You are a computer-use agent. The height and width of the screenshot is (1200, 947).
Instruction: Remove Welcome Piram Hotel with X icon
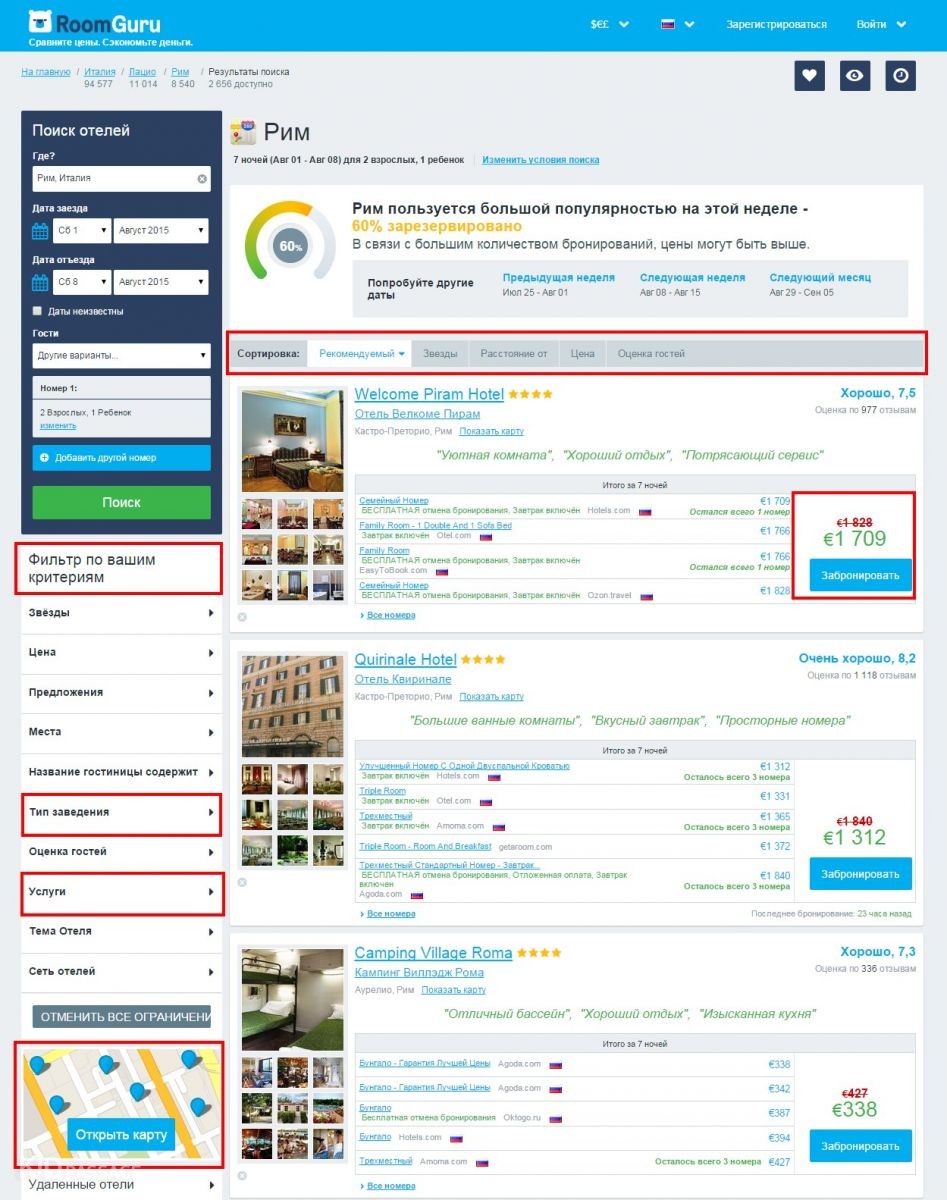pyautogui.click(x=242, y=617)
